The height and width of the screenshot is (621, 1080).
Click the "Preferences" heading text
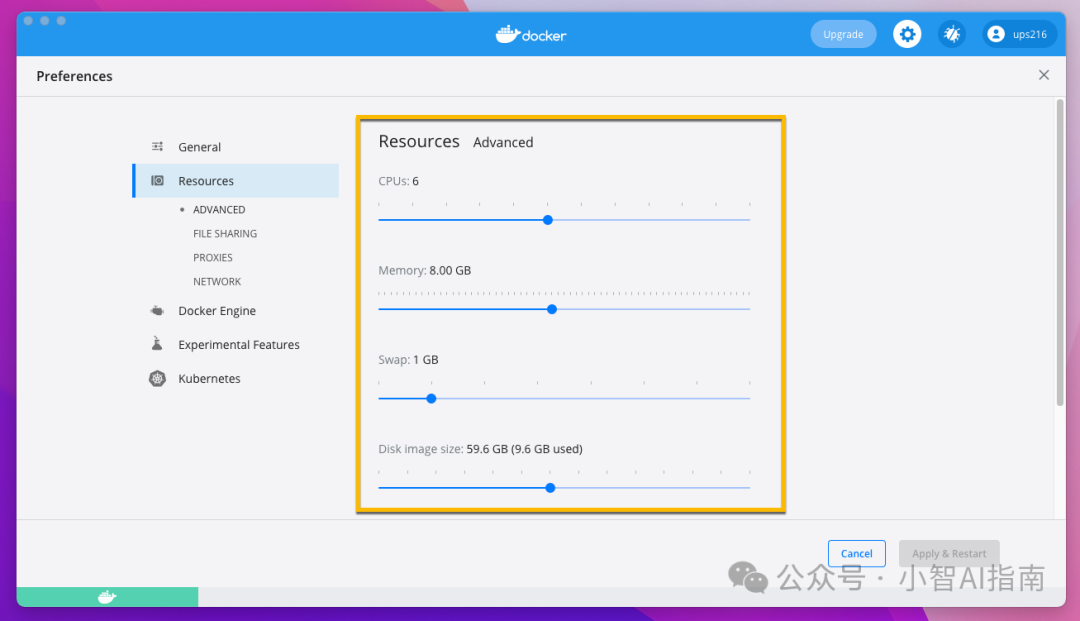74,76
